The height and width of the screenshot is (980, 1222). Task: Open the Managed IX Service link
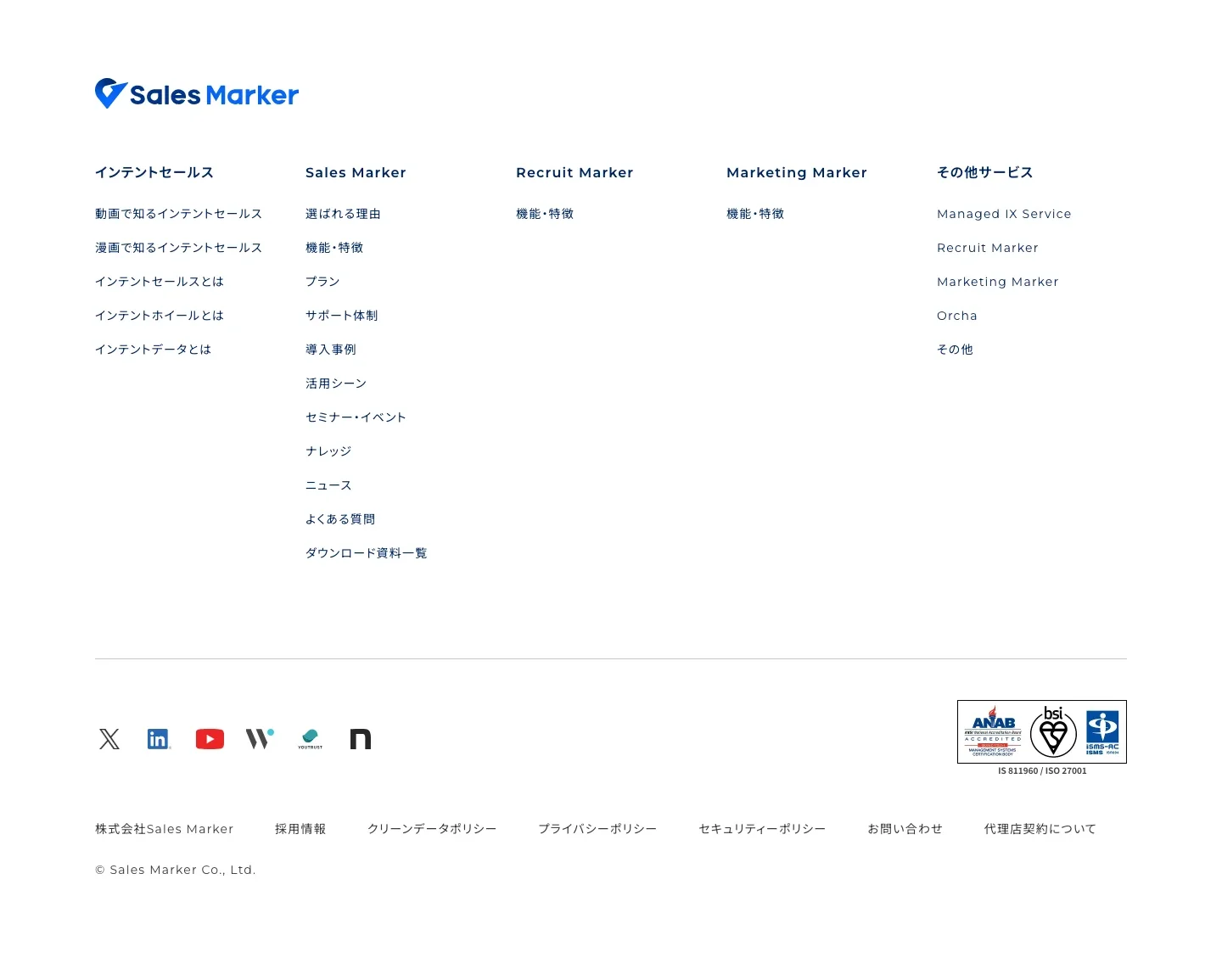[1004, 214]
